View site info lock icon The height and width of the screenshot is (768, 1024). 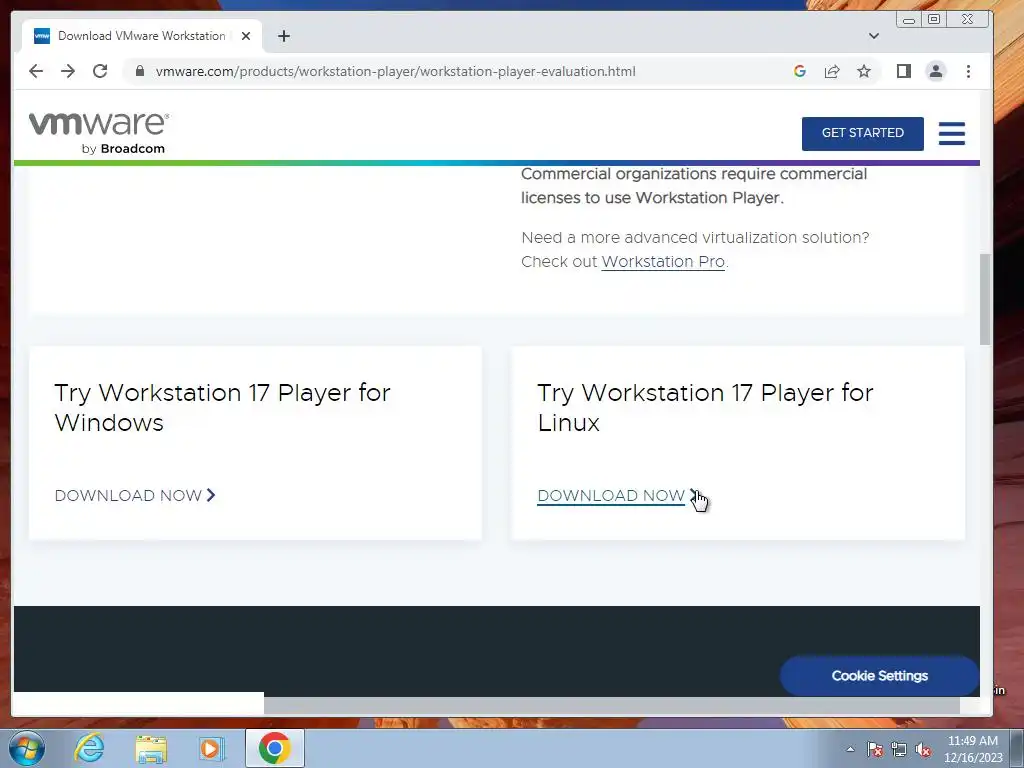click(140, 71)
